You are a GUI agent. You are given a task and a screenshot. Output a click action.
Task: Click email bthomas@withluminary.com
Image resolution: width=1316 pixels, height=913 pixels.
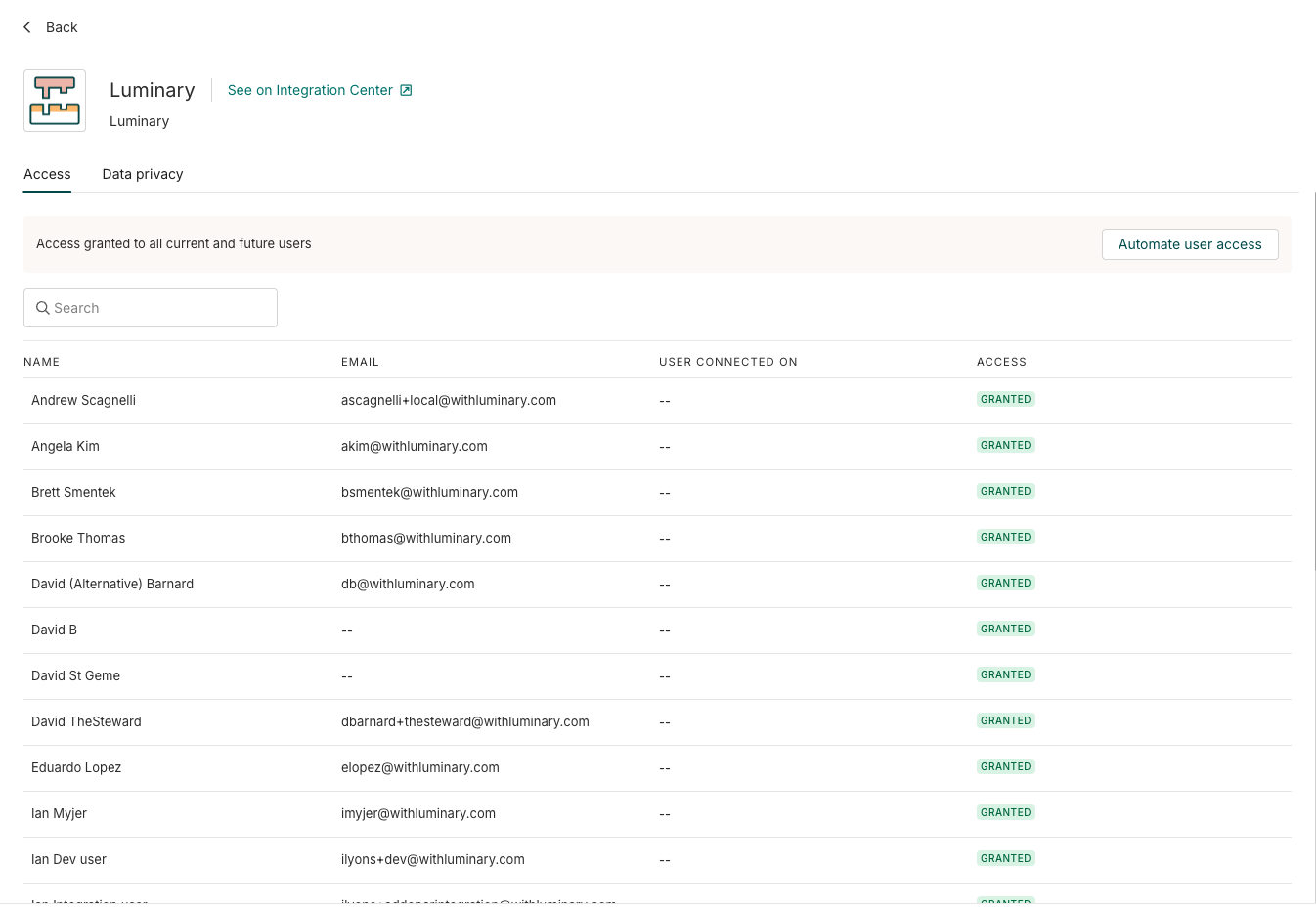(426, 538)
